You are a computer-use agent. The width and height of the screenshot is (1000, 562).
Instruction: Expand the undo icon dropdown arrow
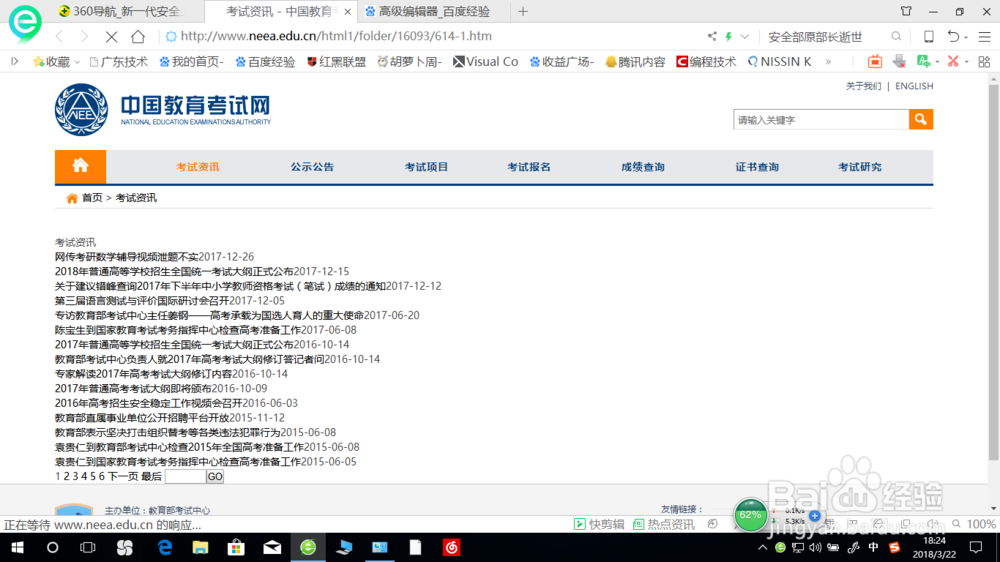coord(966,37)
